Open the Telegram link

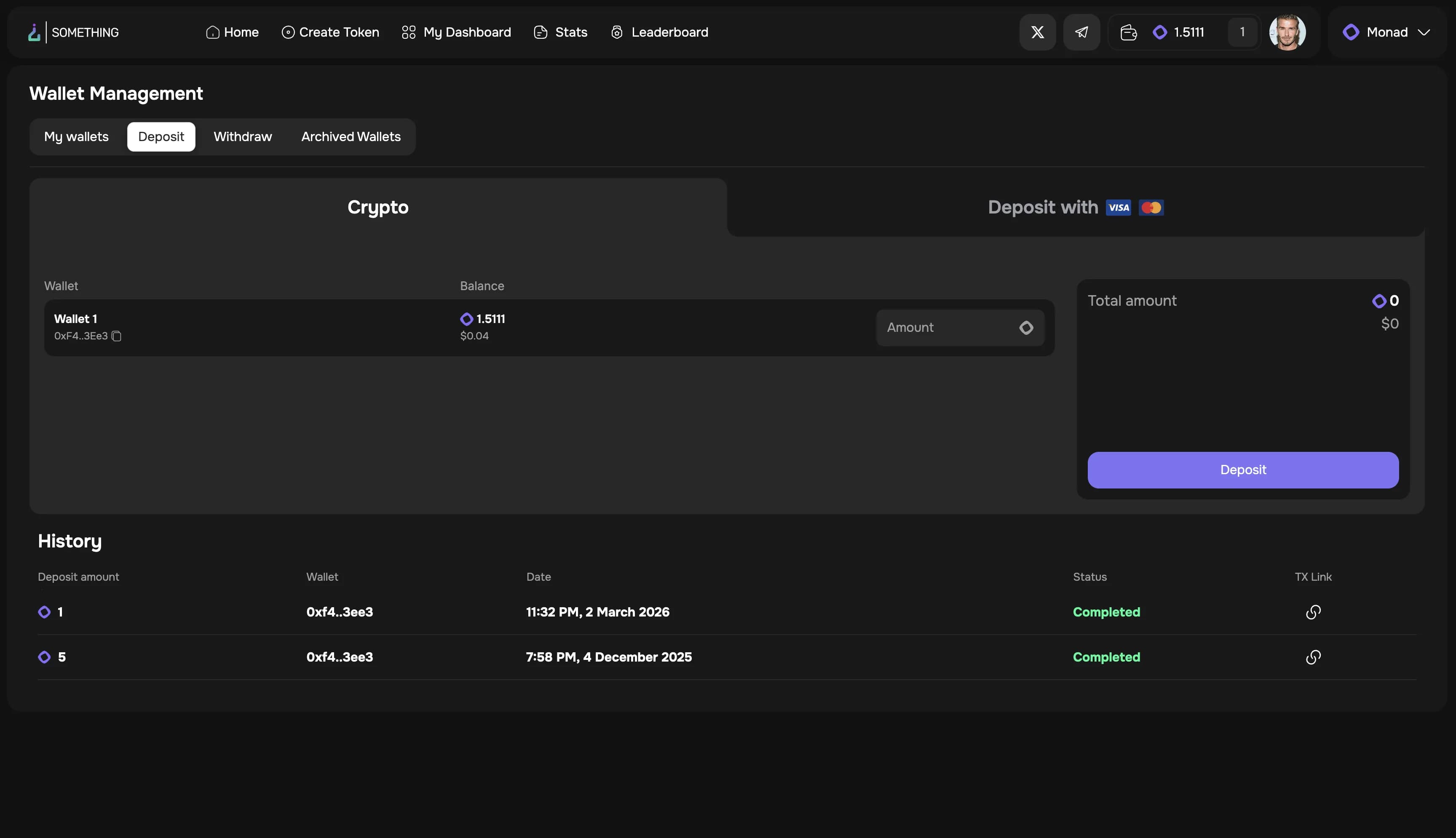click(x=1081, y=32)
